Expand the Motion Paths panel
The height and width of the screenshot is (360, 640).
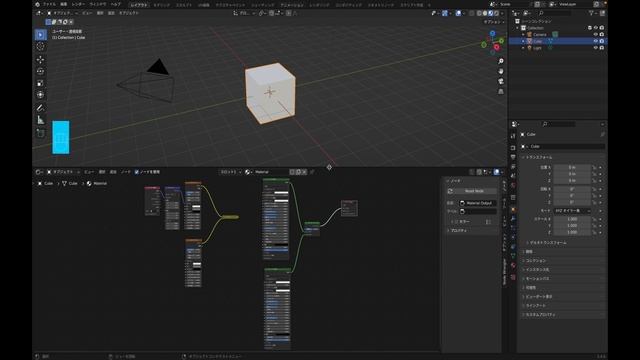[x=537, y=278]
